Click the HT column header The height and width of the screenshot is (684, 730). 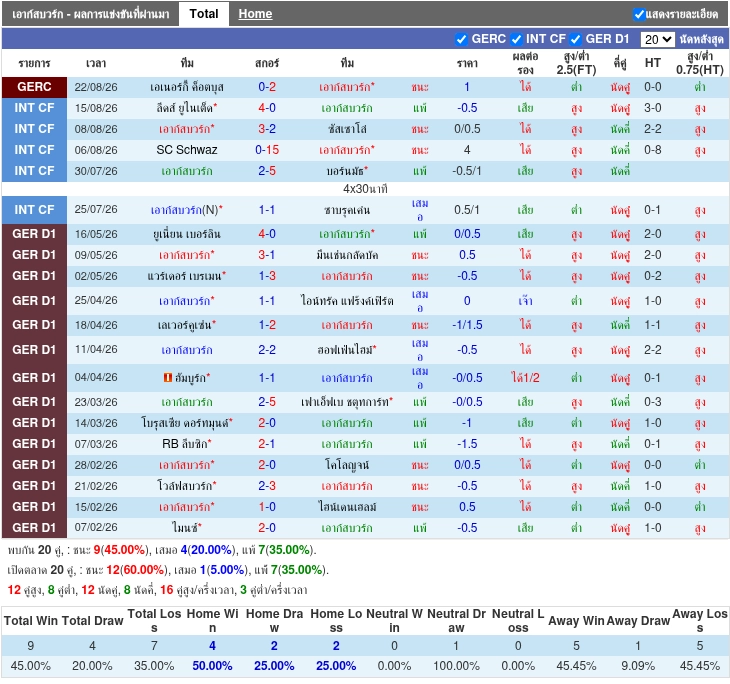(653, 63)
